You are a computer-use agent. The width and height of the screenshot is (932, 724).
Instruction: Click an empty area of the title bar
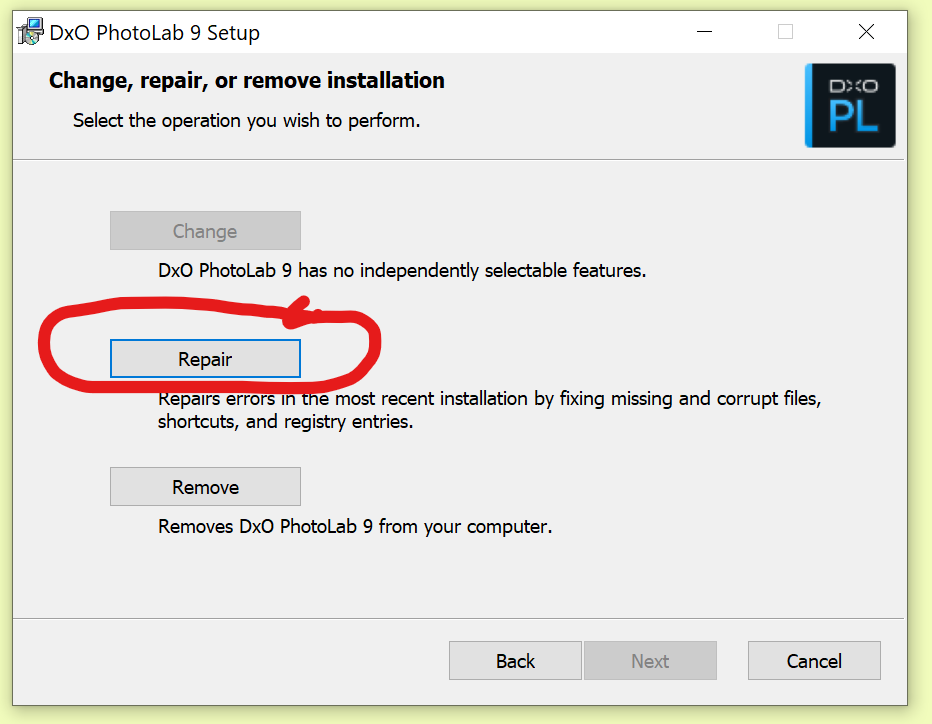pos(480,32)
